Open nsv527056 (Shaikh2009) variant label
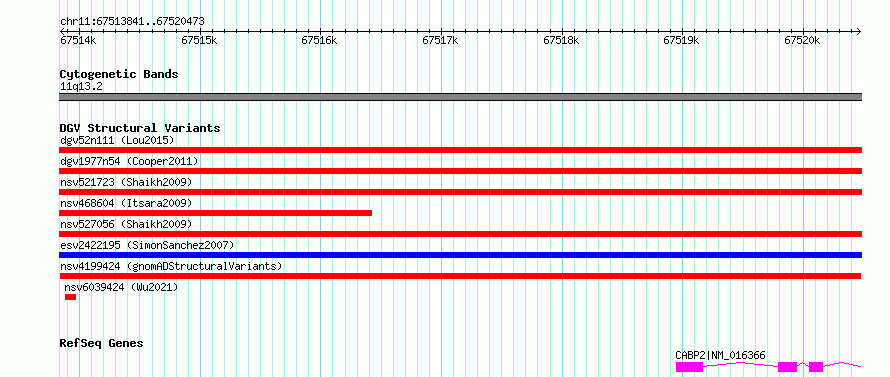 click(x=126, y=224)
